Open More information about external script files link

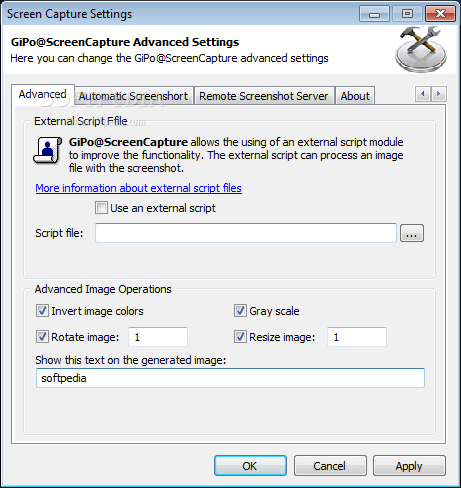click(x=138, y=188)
